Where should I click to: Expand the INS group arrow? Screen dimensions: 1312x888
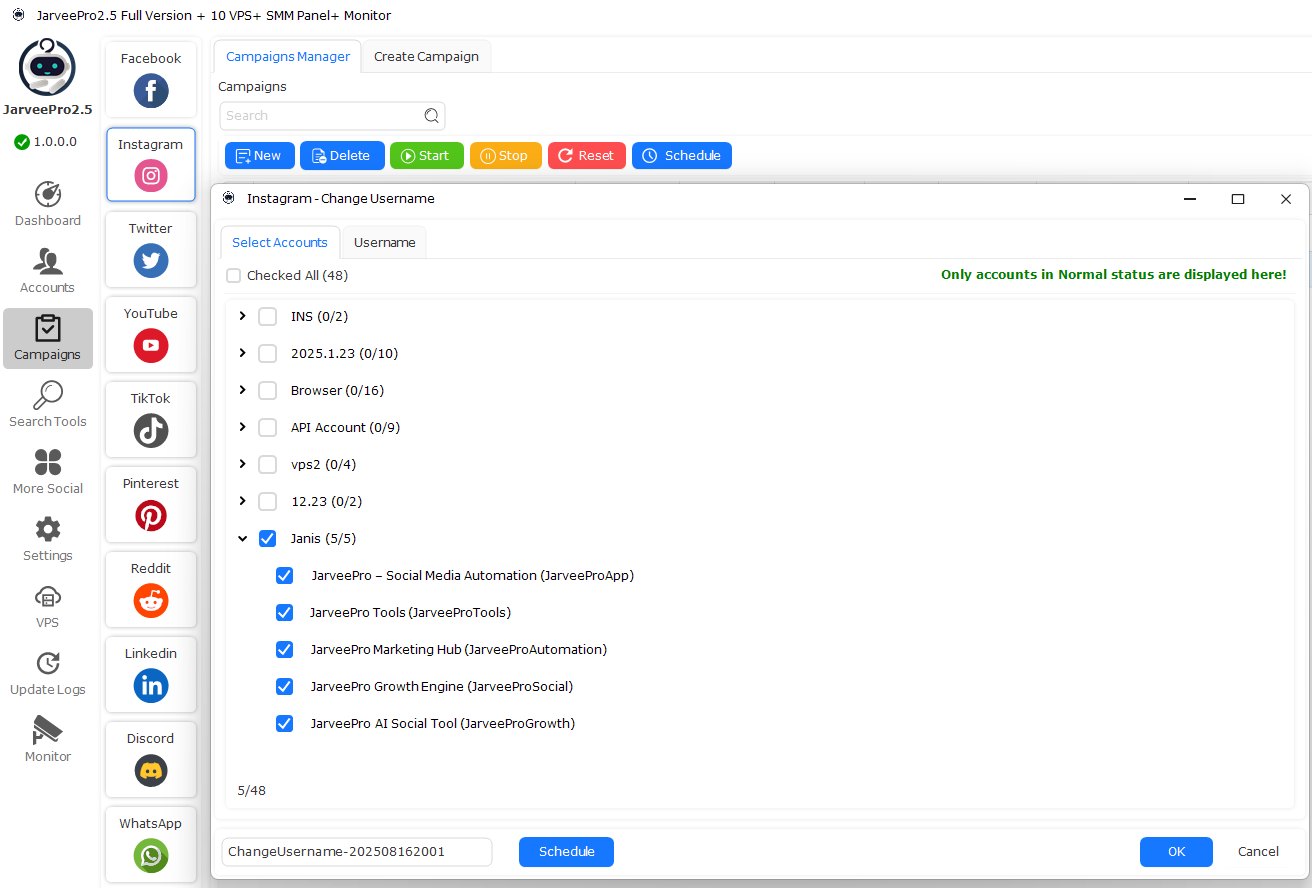click(x=242, y=316)
